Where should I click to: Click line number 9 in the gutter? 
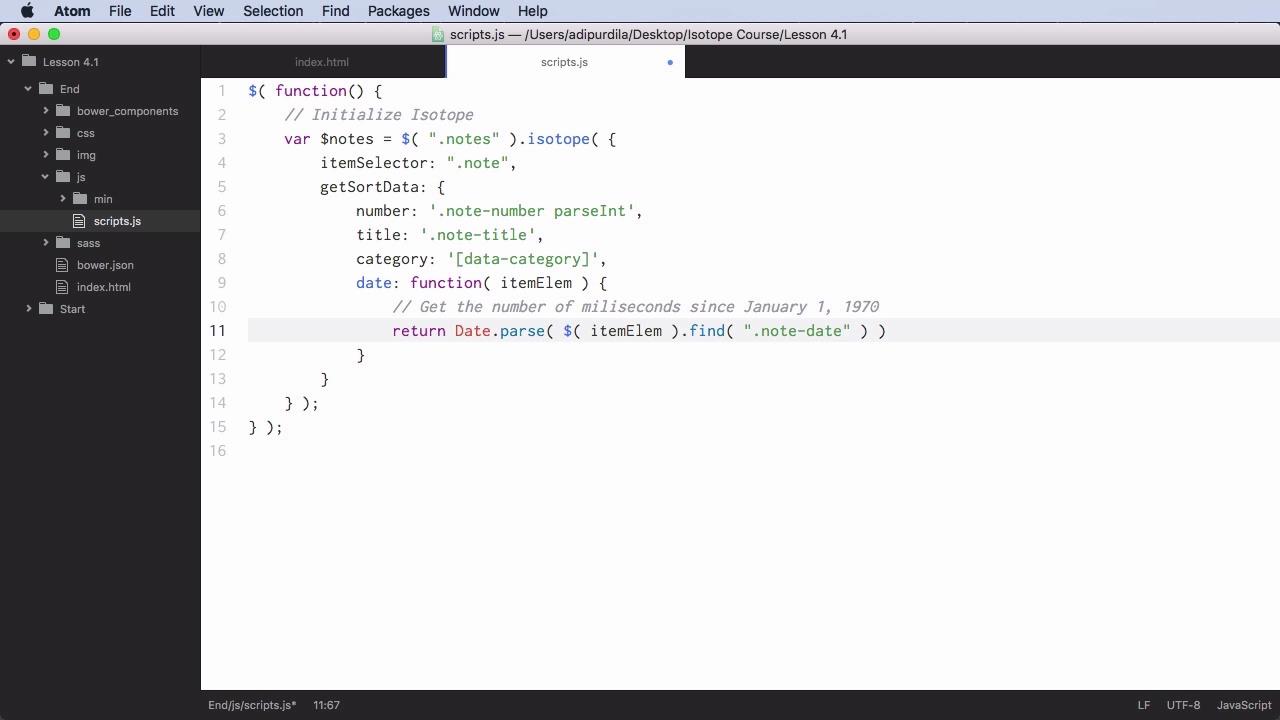pyautogui.click(x=222, y=283)
